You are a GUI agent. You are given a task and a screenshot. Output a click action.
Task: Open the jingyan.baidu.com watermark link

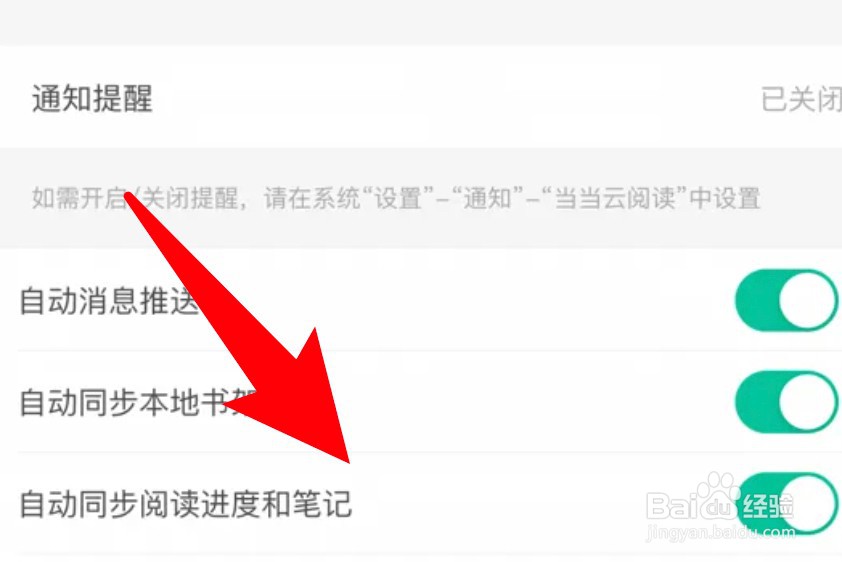pyautogui.click(x=720, y=532)
